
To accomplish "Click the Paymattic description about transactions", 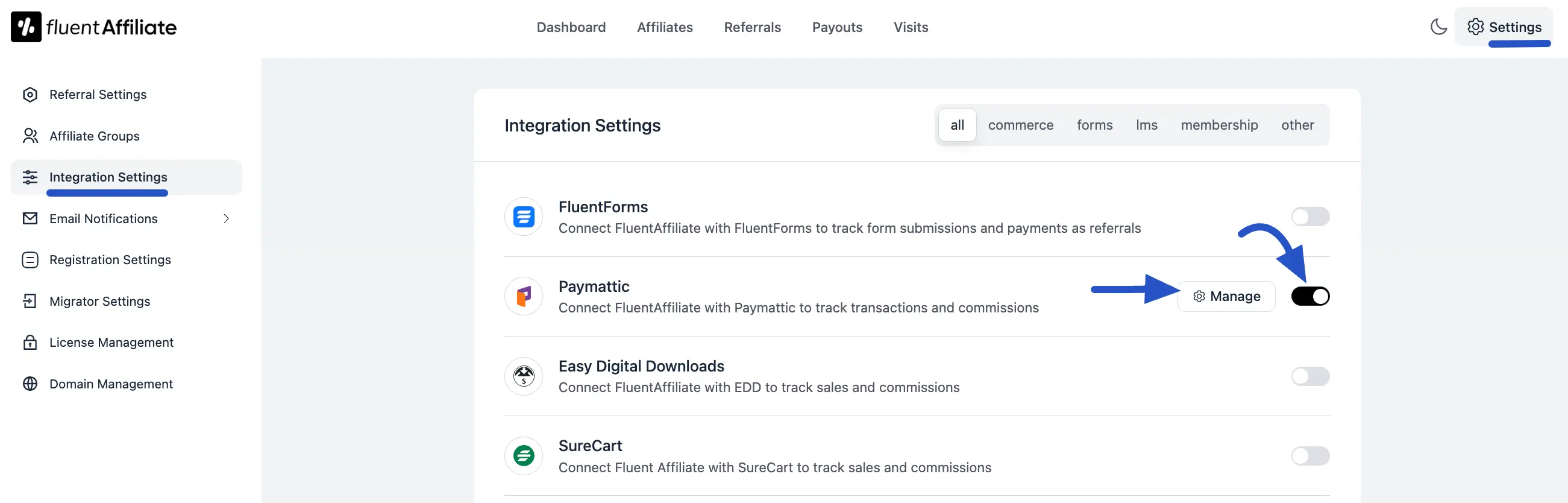I will (x=798, y=308).
